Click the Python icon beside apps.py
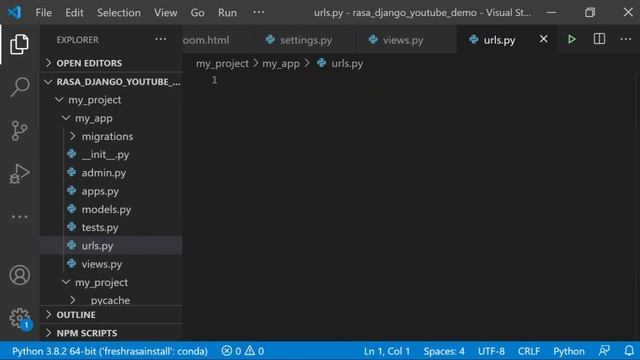Viewport: 640px width, 360px height. pos(71,191)
